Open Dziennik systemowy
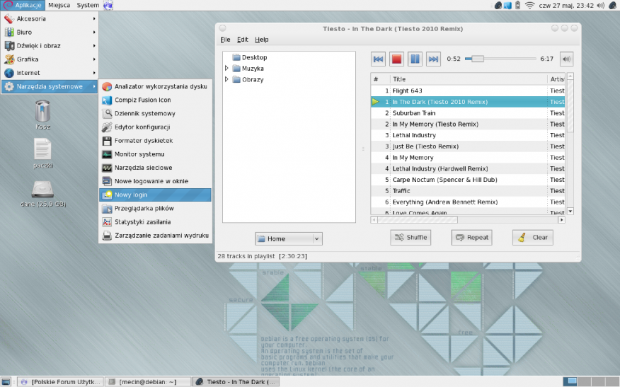Screen dimensions: 620x387 click(155, 113)
